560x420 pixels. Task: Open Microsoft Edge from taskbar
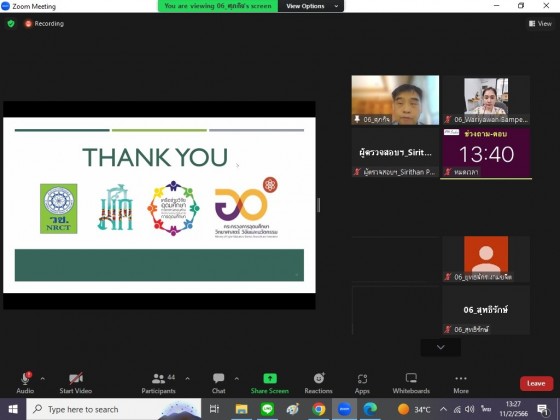click(x=370, y=409)
